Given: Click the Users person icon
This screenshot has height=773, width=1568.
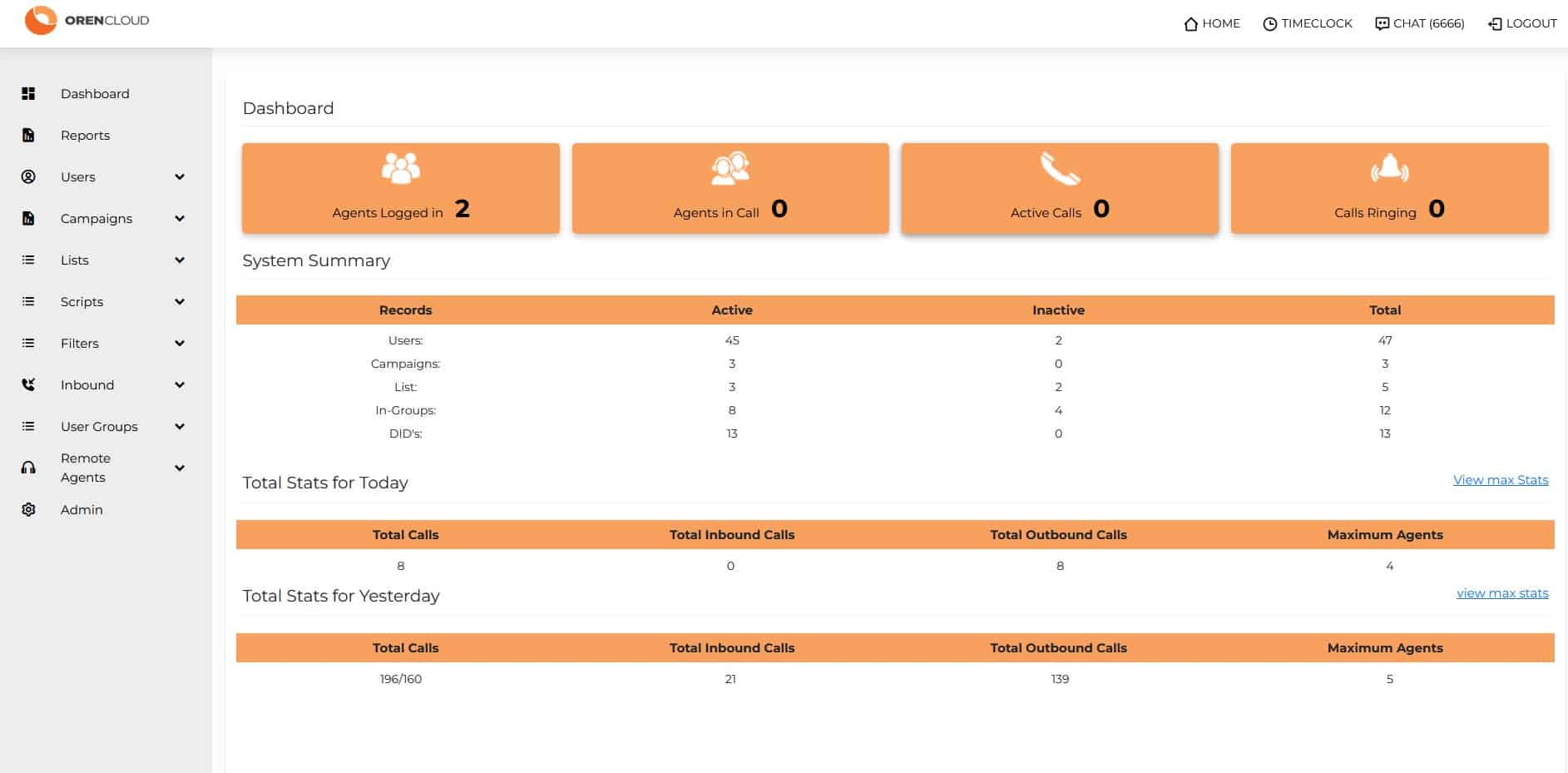Looking at the screenshot, I should pyautogui.click(x=28, y=177).
